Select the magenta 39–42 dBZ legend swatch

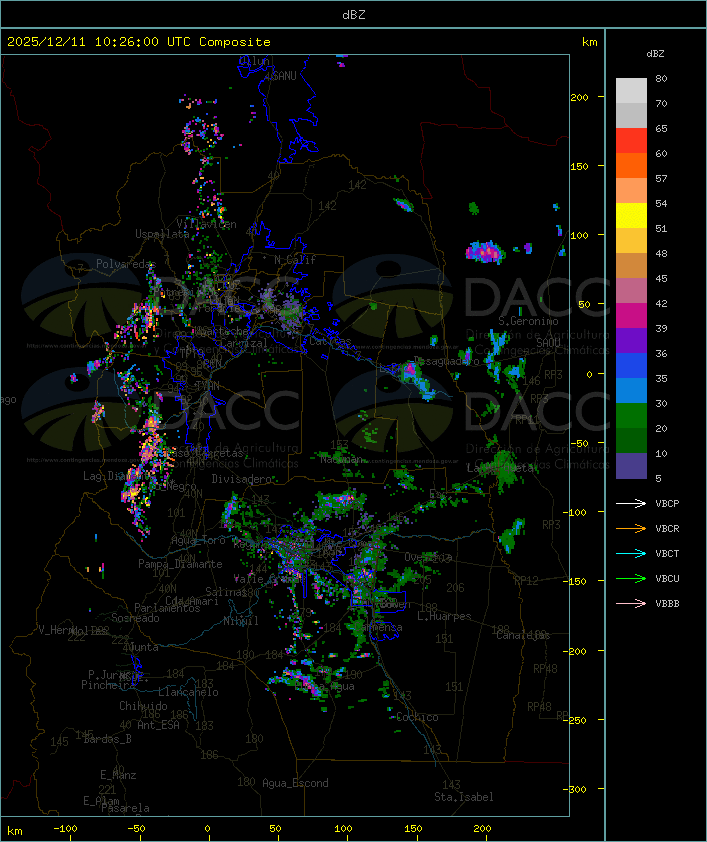[631, 316]
